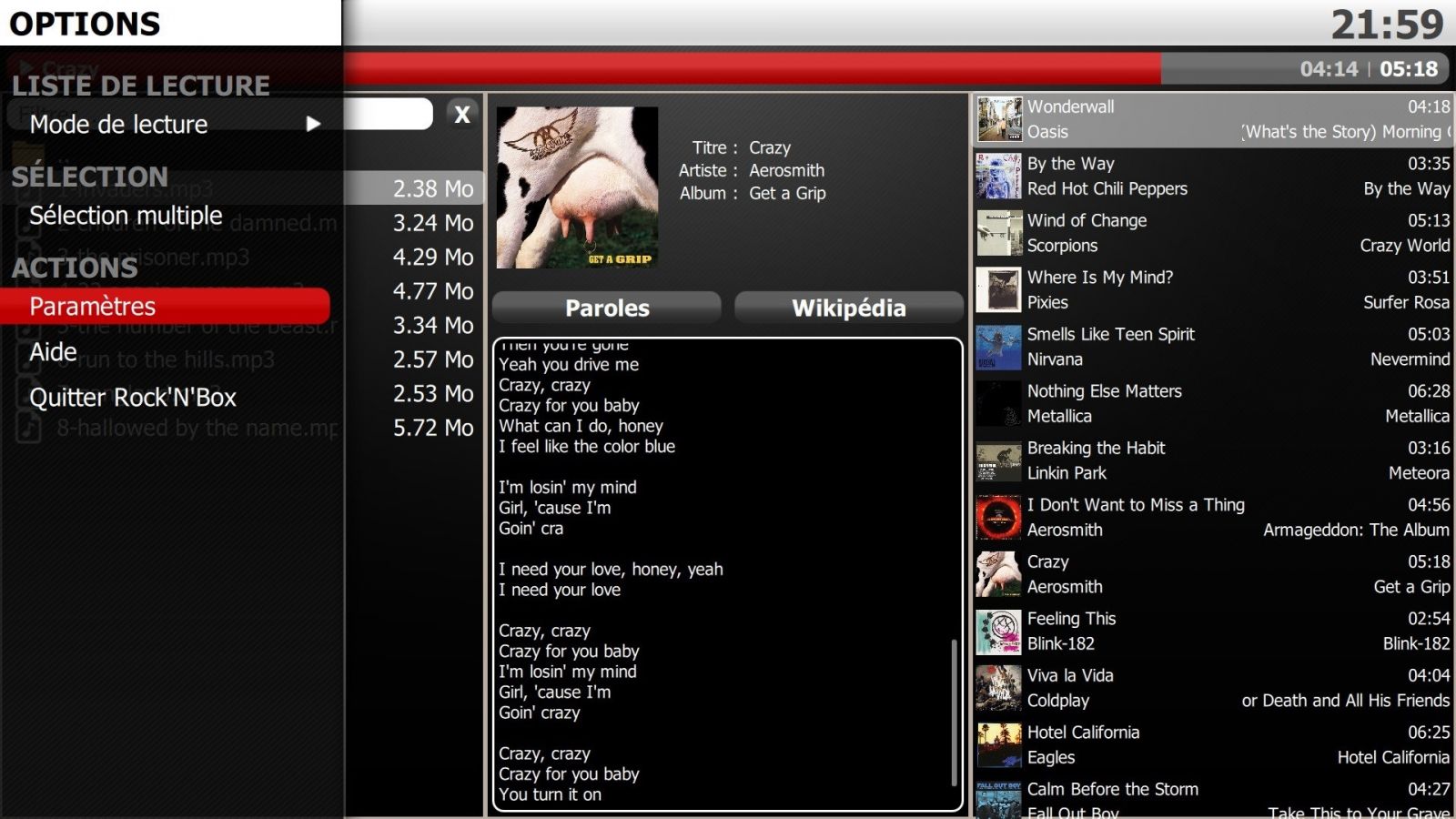1456x819 pixels.
Task: Show the Paroles lyrics view
Action: [x=607, y=308]
